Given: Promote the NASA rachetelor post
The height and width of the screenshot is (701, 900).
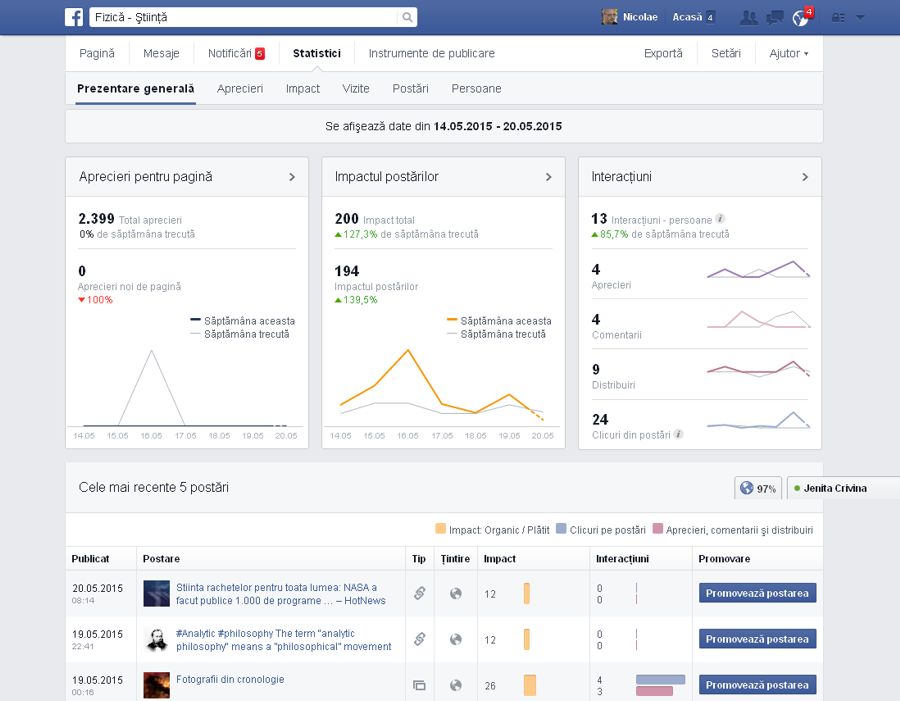Looking at the screenshot, I should click(757, 593).
